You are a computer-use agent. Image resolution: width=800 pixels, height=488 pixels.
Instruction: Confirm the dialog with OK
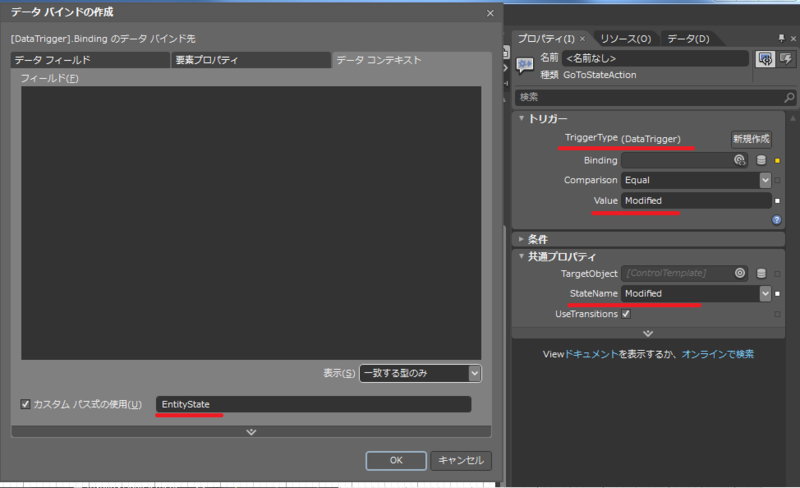396,460
